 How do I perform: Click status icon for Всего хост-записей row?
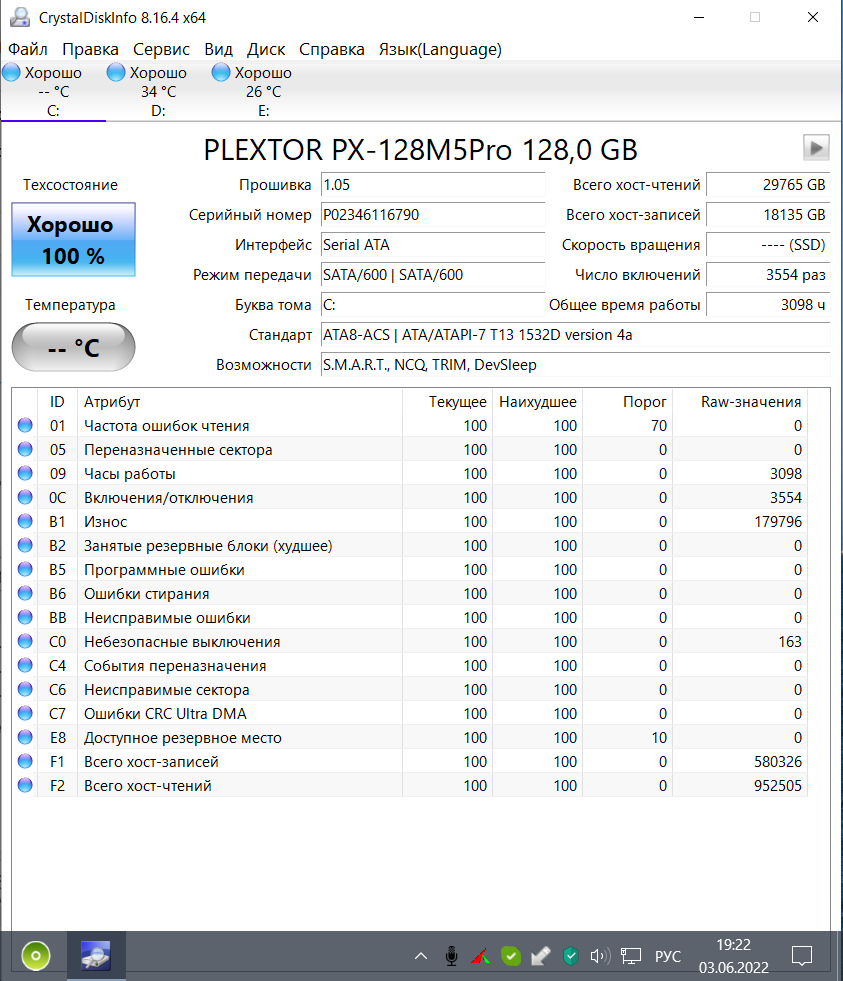click(x=25, y=761)
